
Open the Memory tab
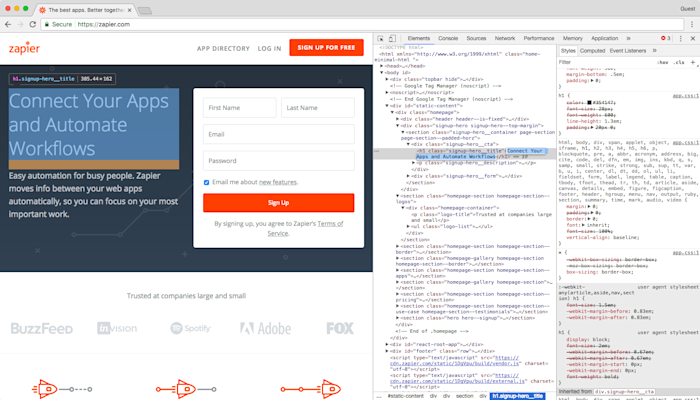[572, 38]
